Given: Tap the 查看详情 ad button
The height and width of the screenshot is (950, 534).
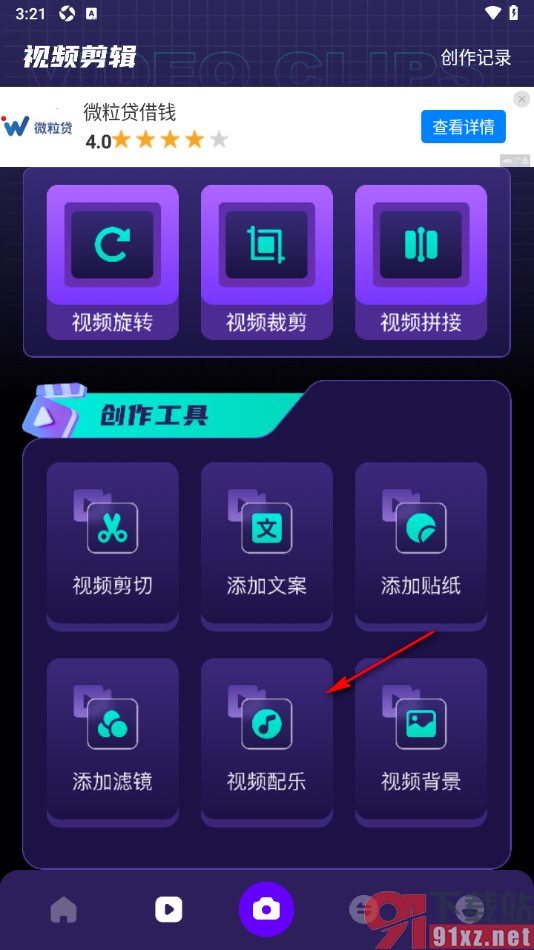Looking at the screenshot, I should 463,127.
